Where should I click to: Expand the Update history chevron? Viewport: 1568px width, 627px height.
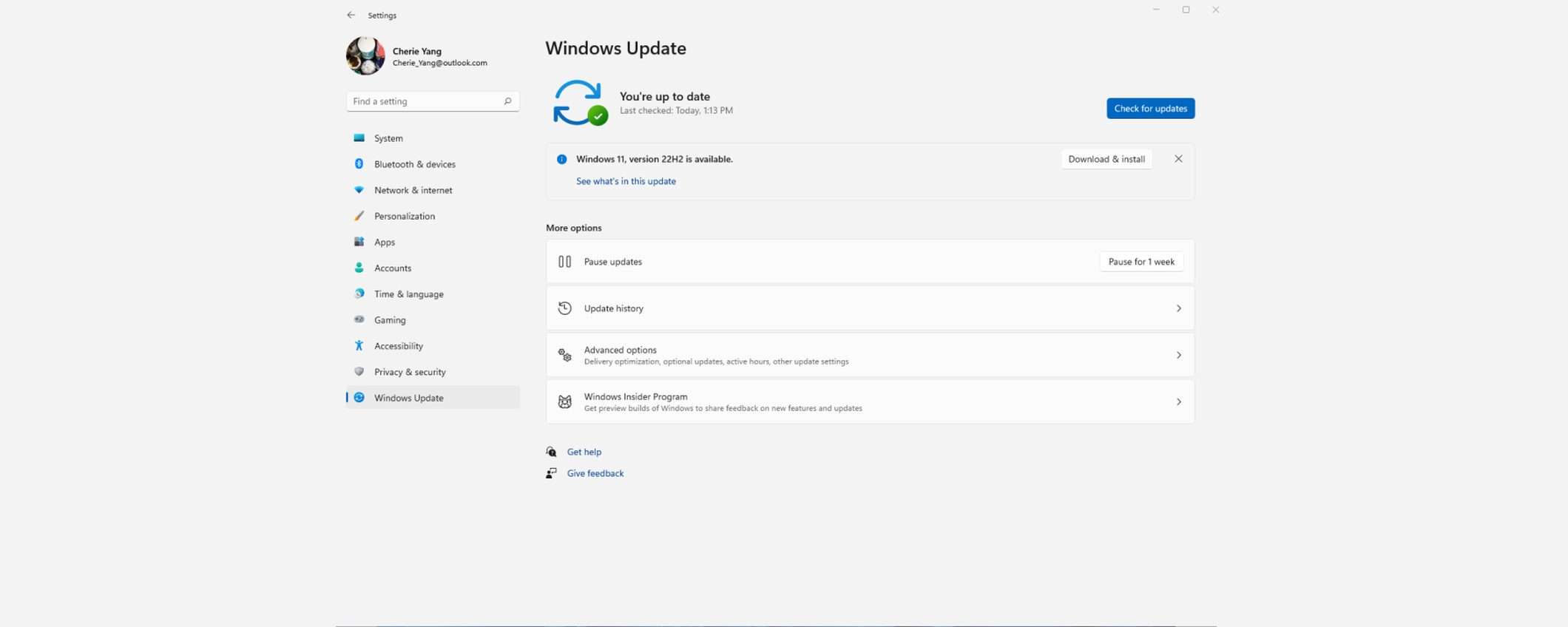click(1178, 308)
